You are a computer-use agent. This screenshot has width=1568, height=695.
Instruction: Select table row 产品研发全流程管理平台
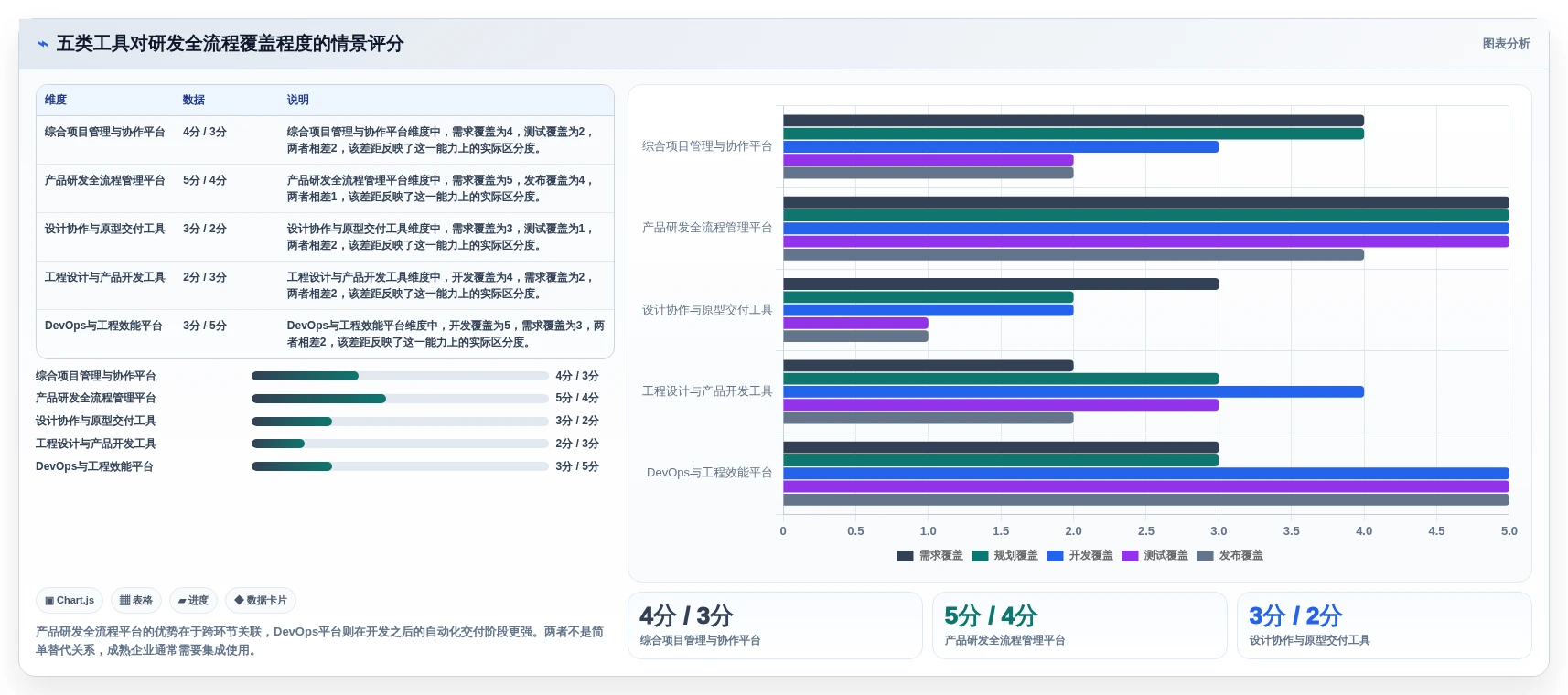(325, 188)
